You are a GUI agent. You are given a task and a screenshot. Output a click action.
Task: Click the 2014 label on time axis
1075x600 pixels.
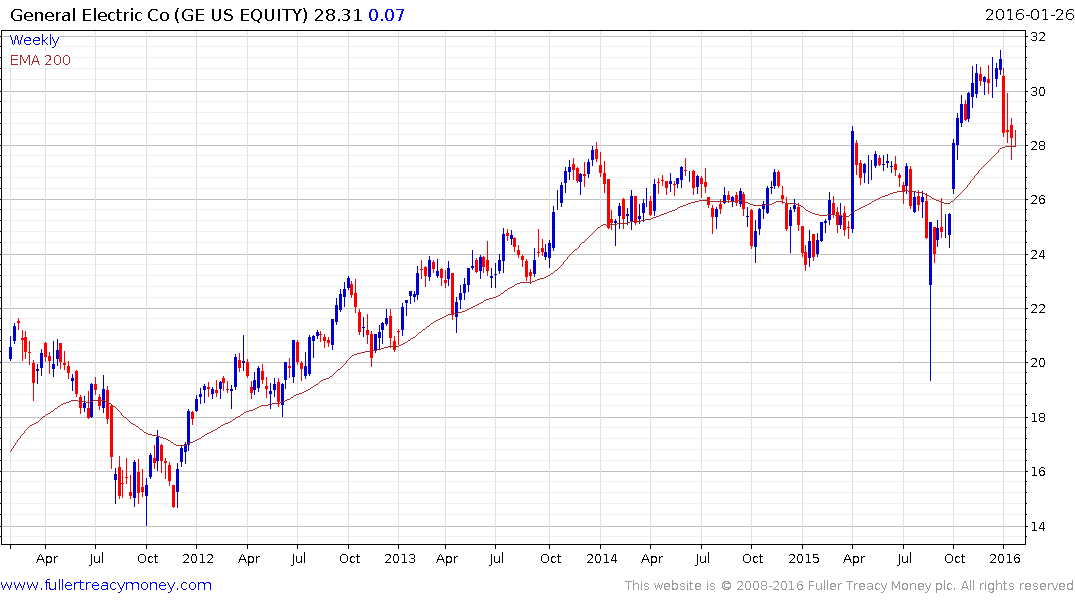pyautogui.click(x=601, y=558)
